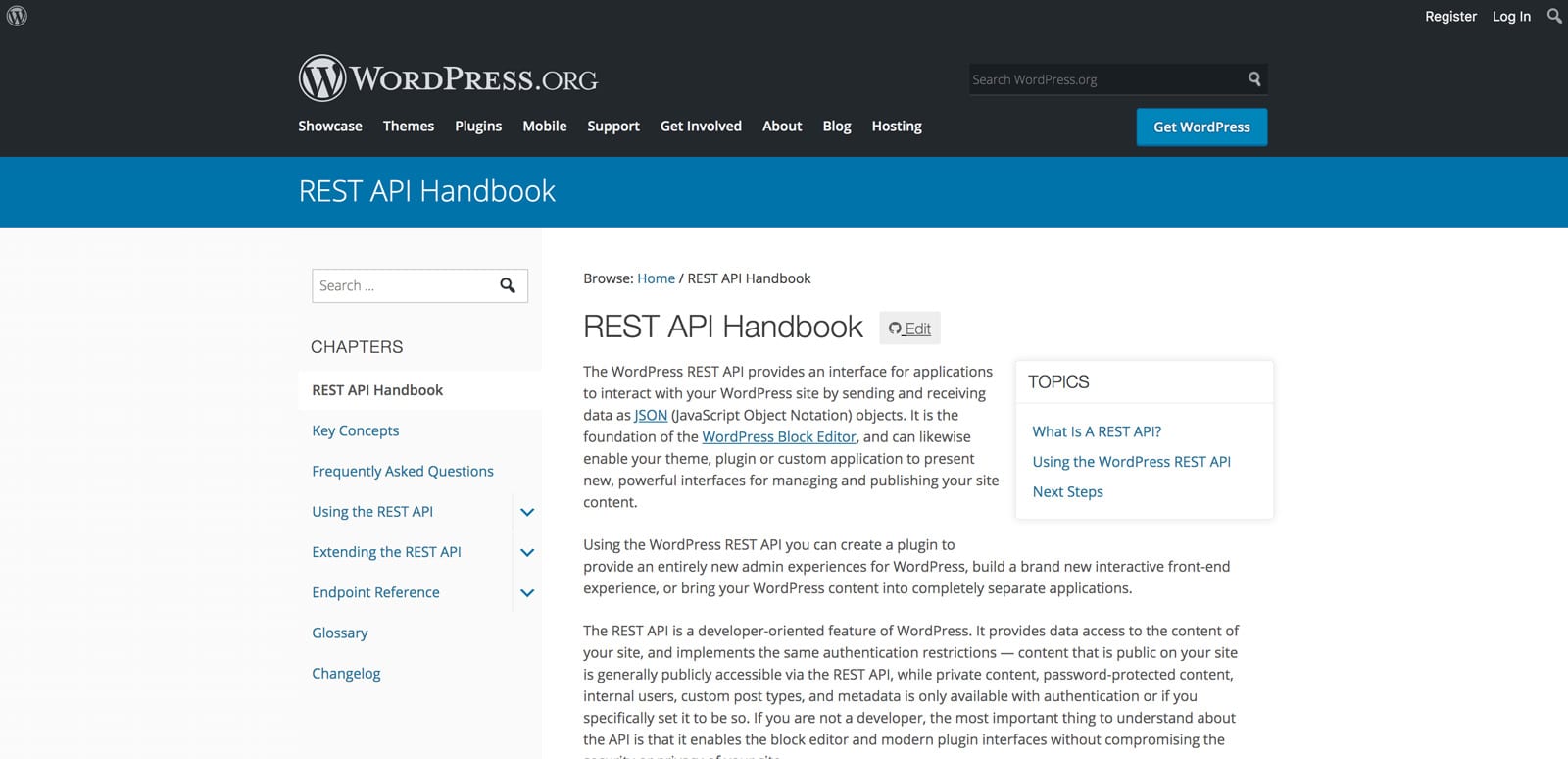The height and width of the screenshot is (759, 1568).
Task: Click the Edit button with GitHub icon
Action: (x=909, y=328)
